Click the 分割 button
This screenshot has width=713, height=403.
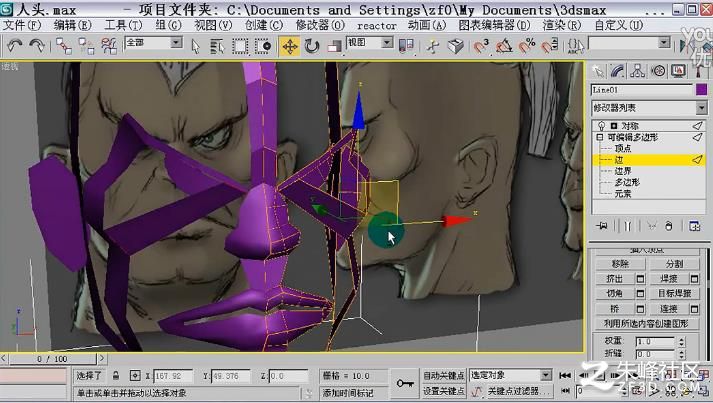(x=674, y=264)
